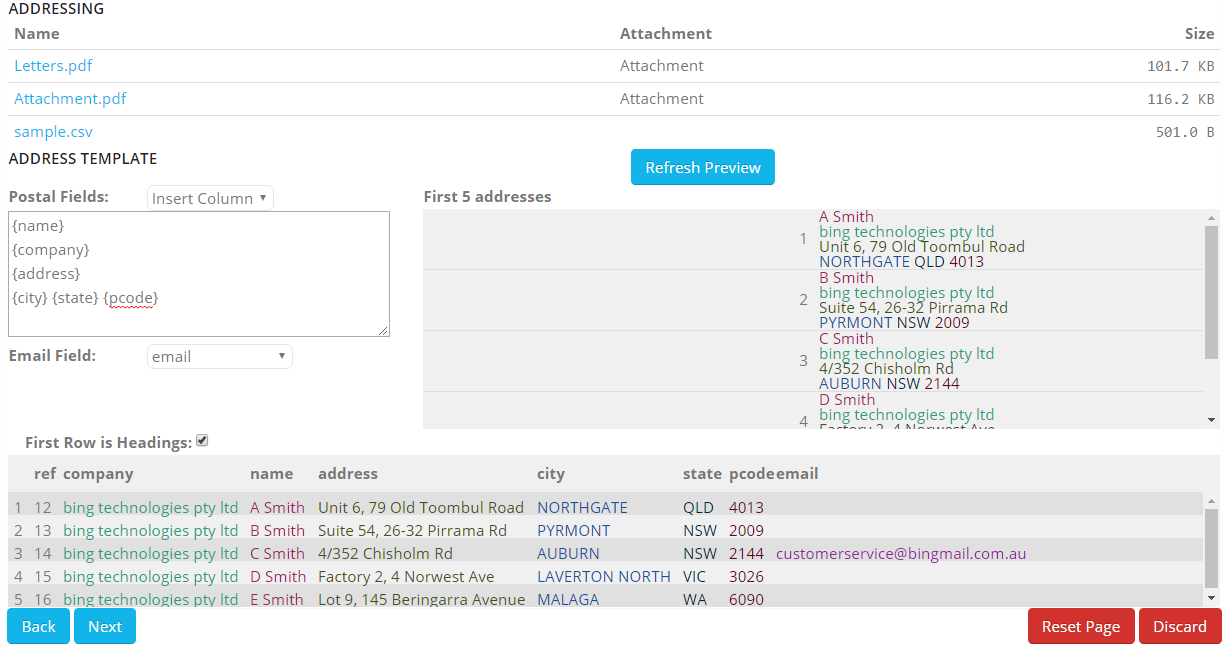Click the name column heading in data table
Screen dimensions: 1231x654
[x=272, y=474]
